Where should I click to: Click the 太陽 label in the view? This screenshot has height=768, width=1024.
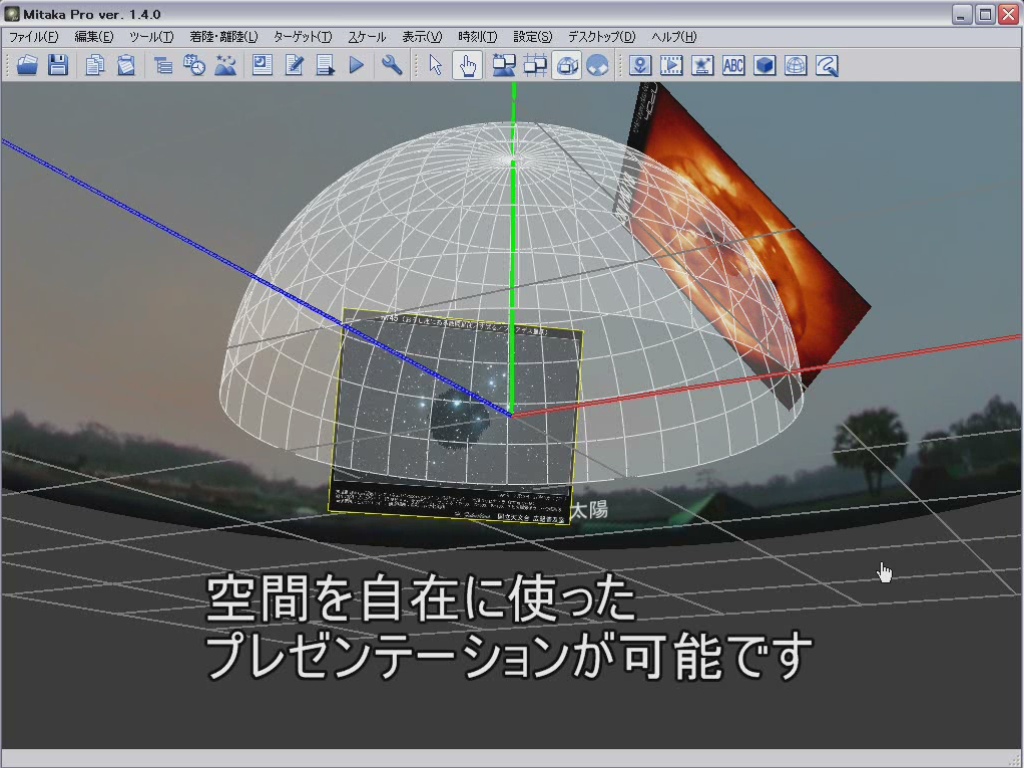click(589, 509)
